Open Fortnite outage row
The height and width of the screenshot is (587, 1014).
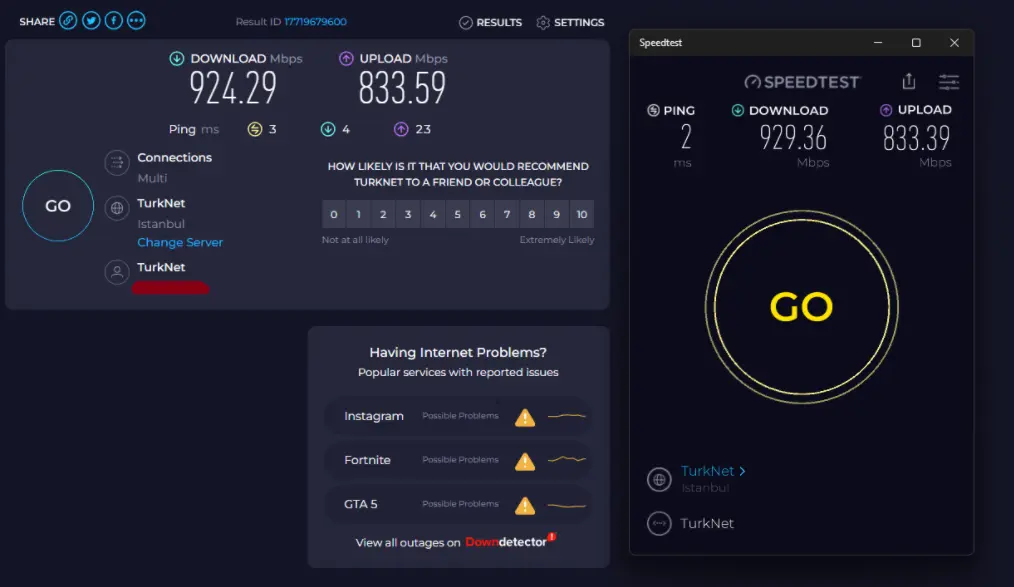(x=458, y=460)
